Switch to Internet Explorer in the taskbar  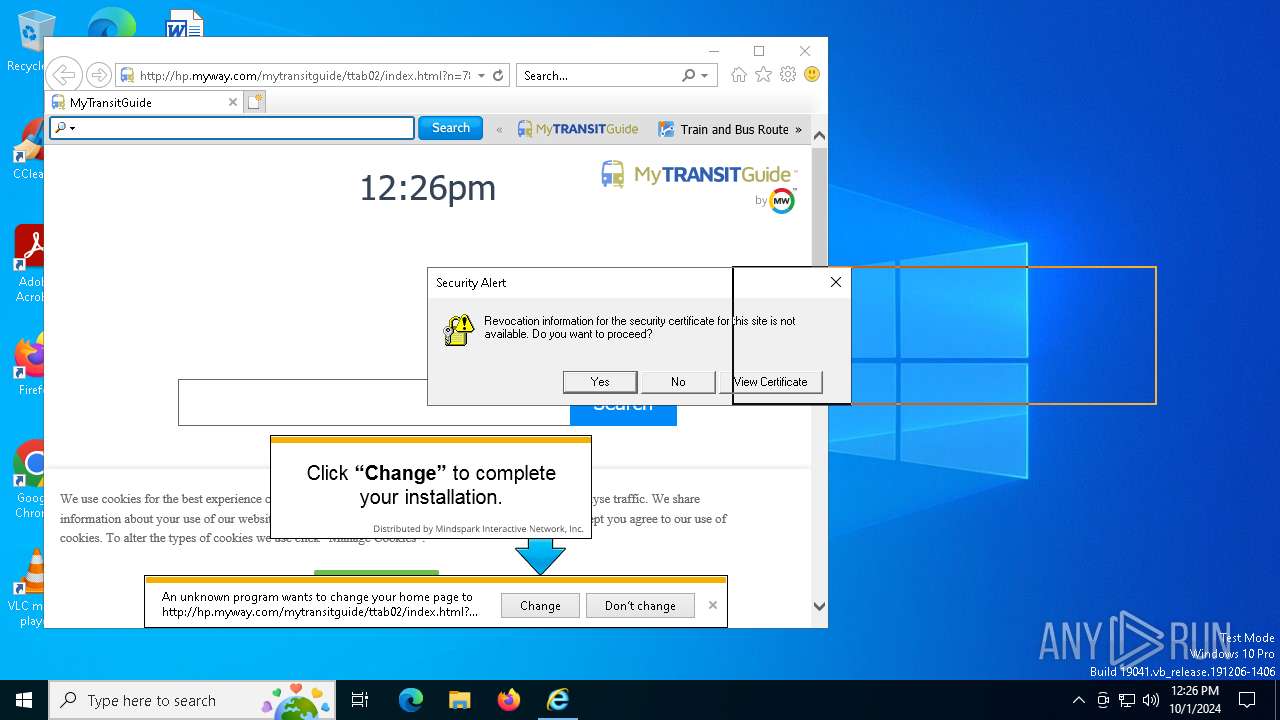pyautogui.click(x=557, y=700)
